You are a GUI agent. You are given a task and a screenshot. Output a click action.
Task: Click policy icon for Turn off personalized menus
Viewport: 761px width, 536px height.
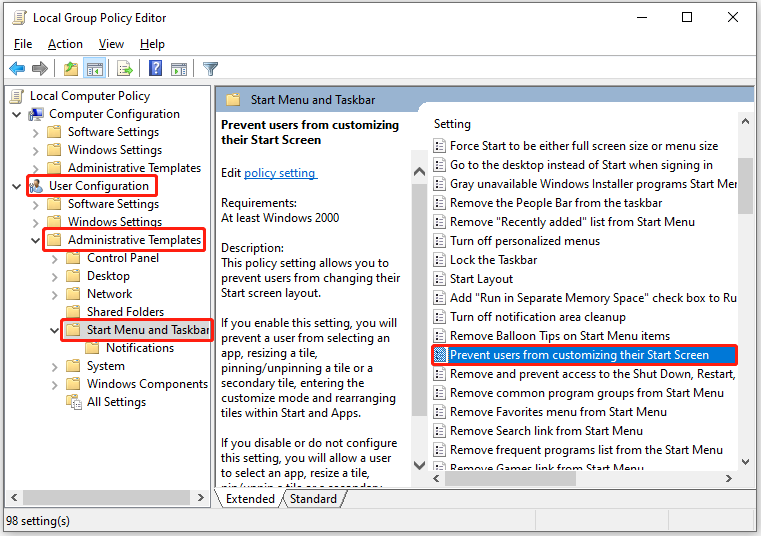click(x=439, y=241)
